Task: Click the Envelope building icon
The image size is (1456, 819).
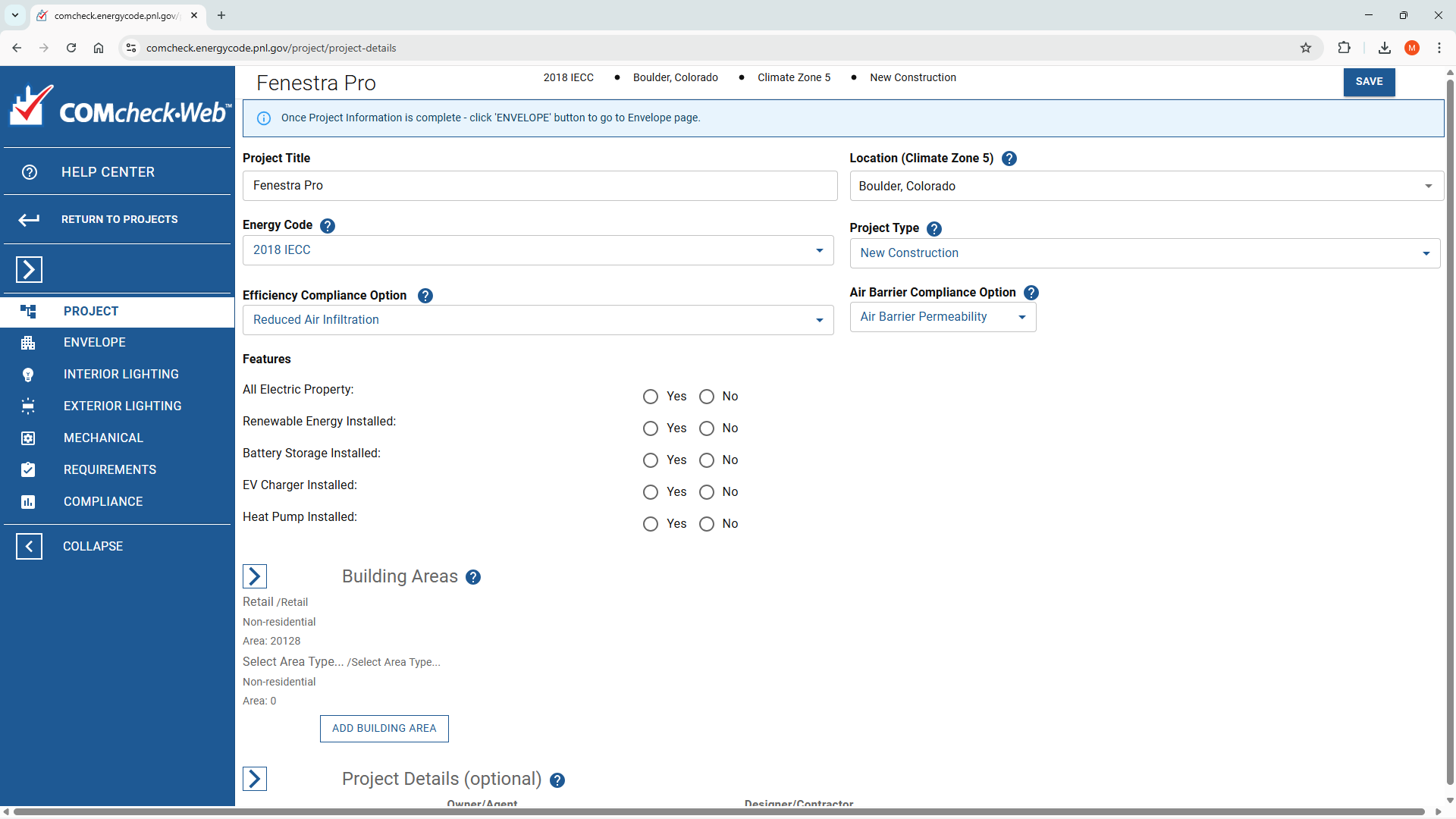Action: 28,343
